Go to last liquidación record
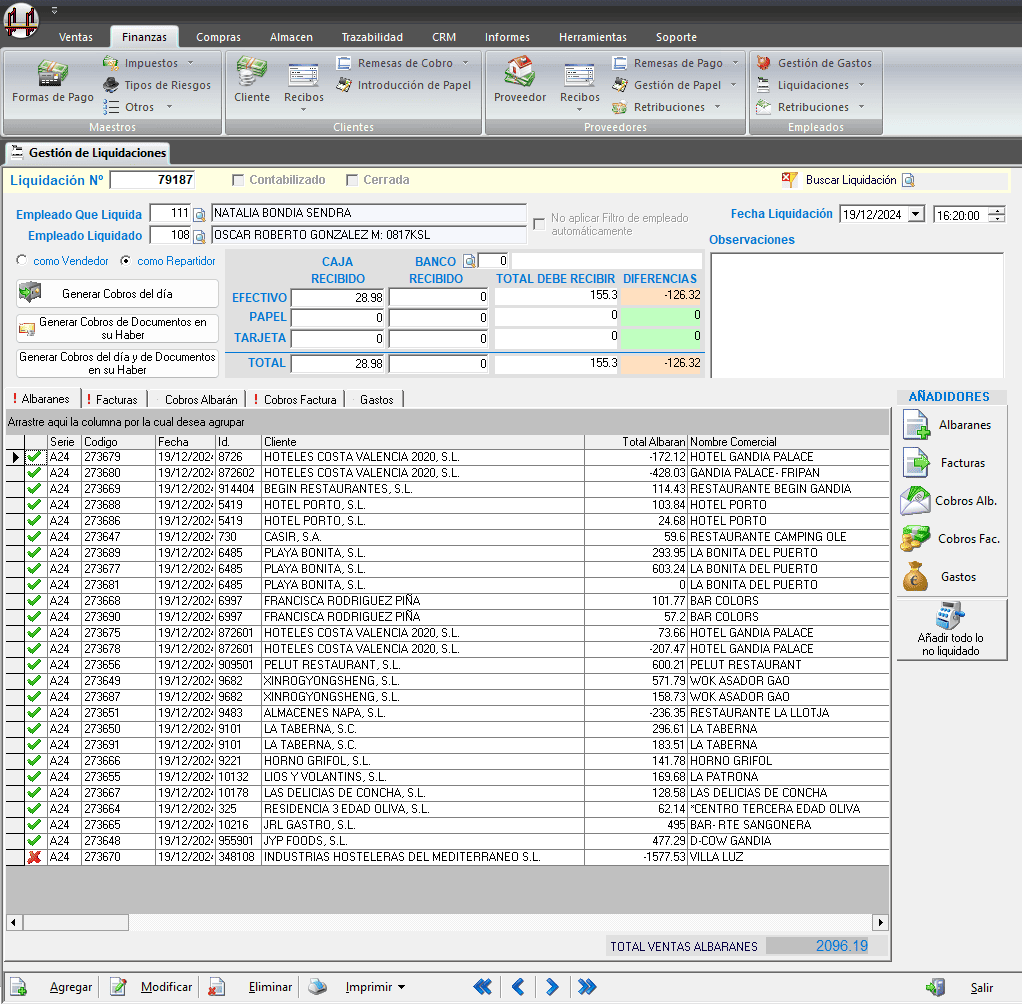The image size is (1022, 1005). coord(587,987)
